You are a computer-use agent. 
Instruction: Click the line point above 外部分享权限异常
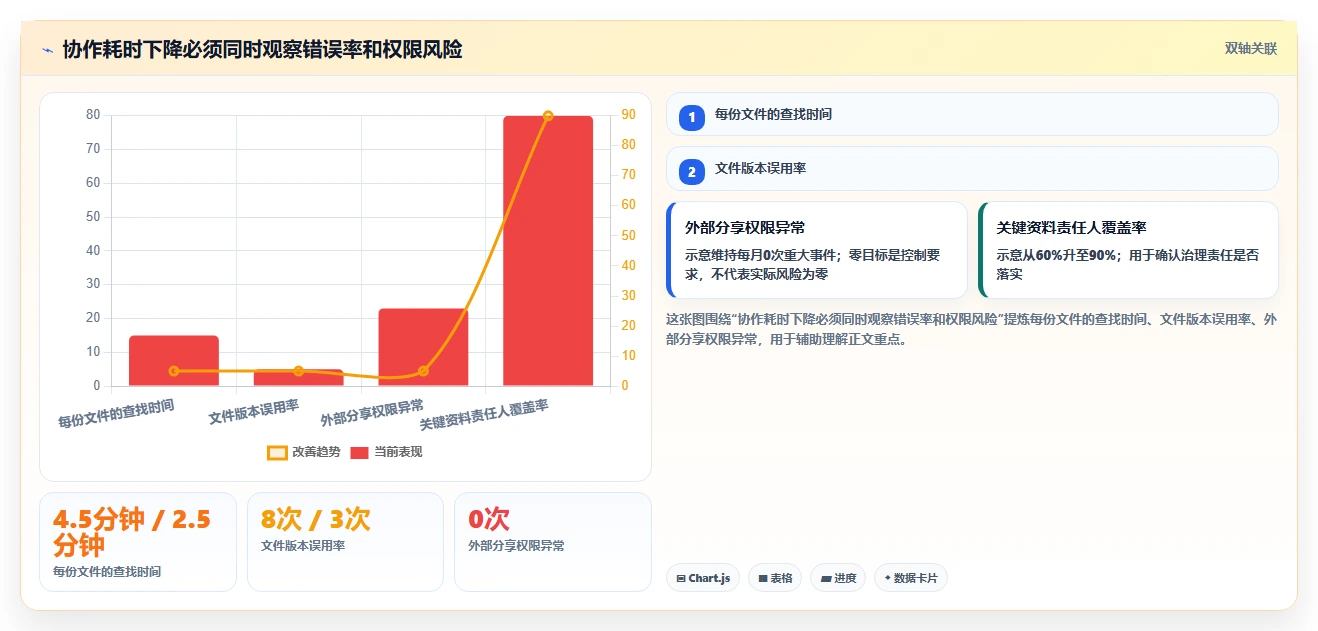coord(423,371)
